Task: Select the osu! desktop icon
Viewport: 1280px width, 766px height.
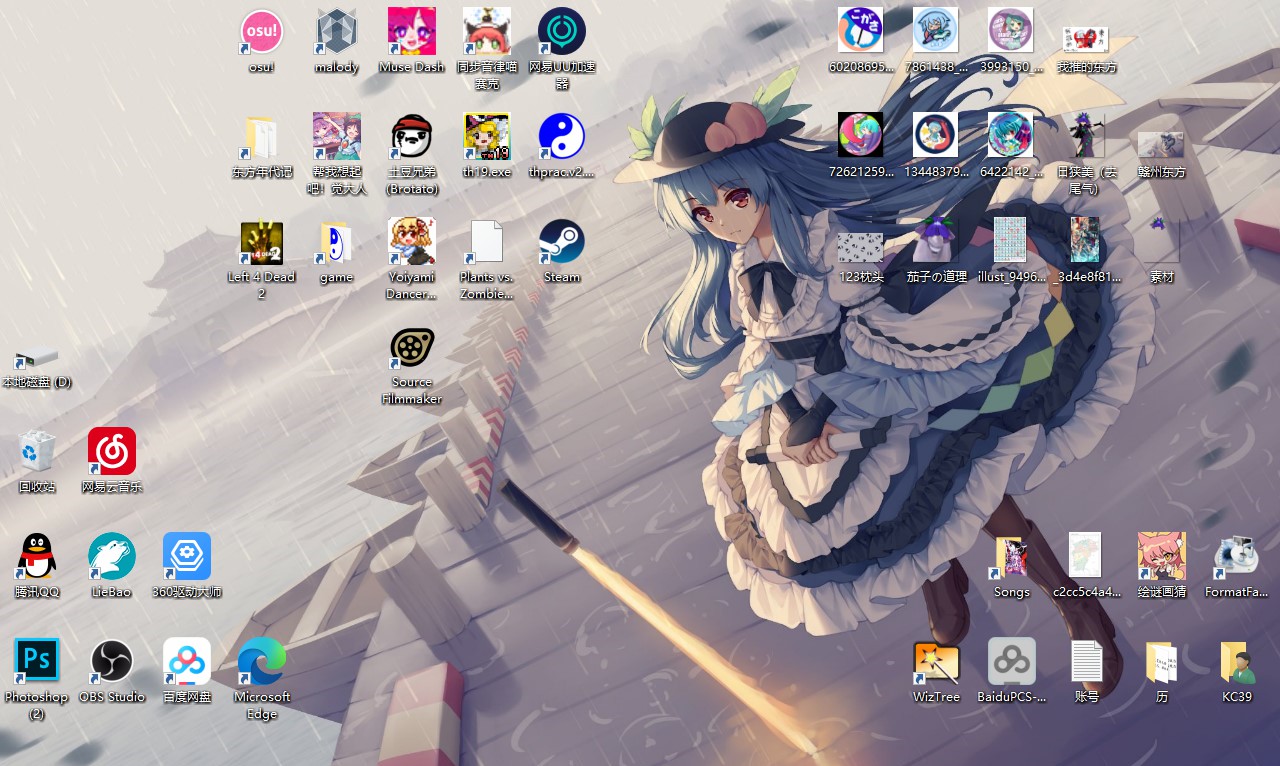Action: click(x=261, y=33)
